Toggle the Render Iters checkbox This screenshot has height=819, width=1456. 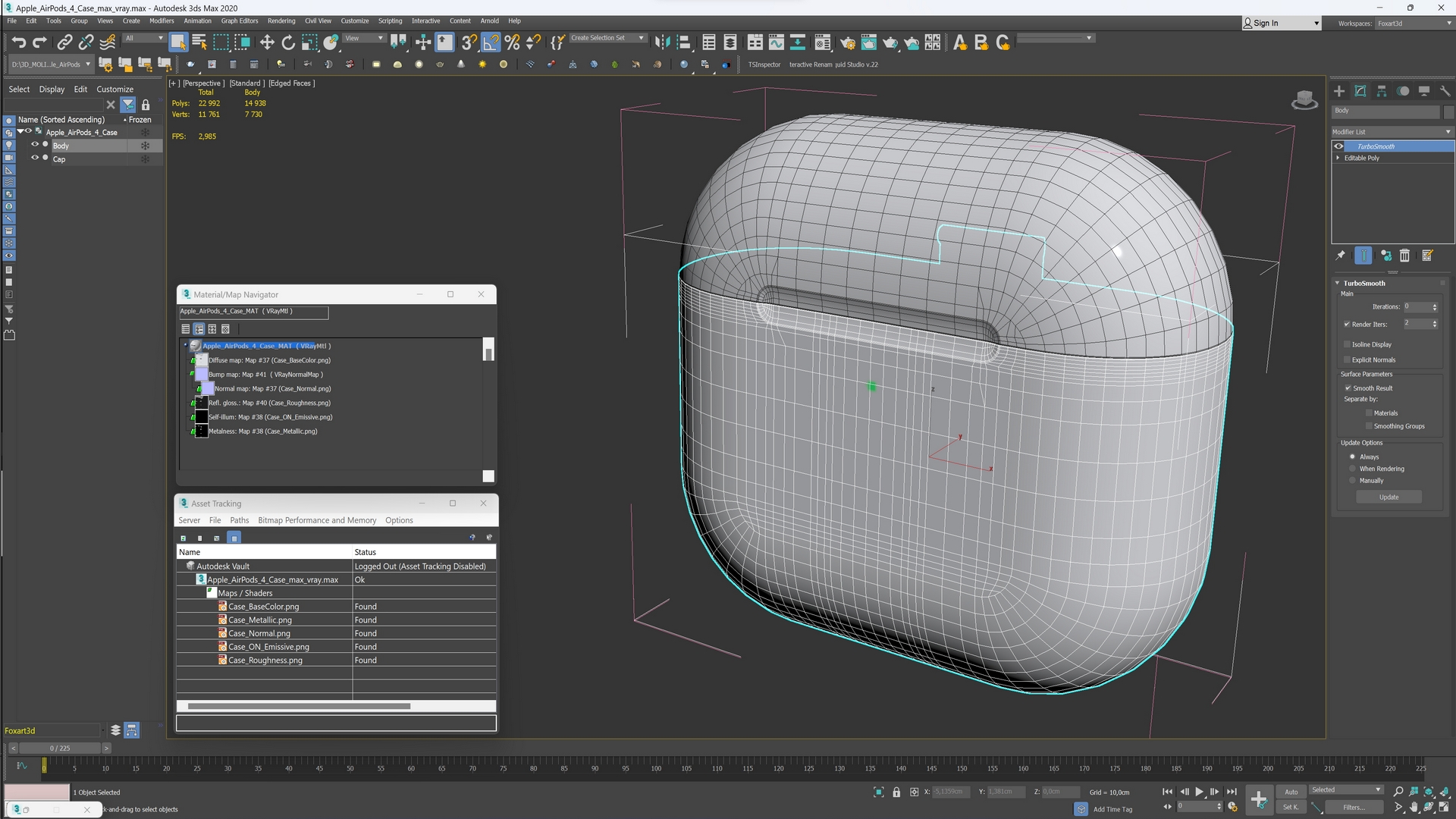point(1347,325)
